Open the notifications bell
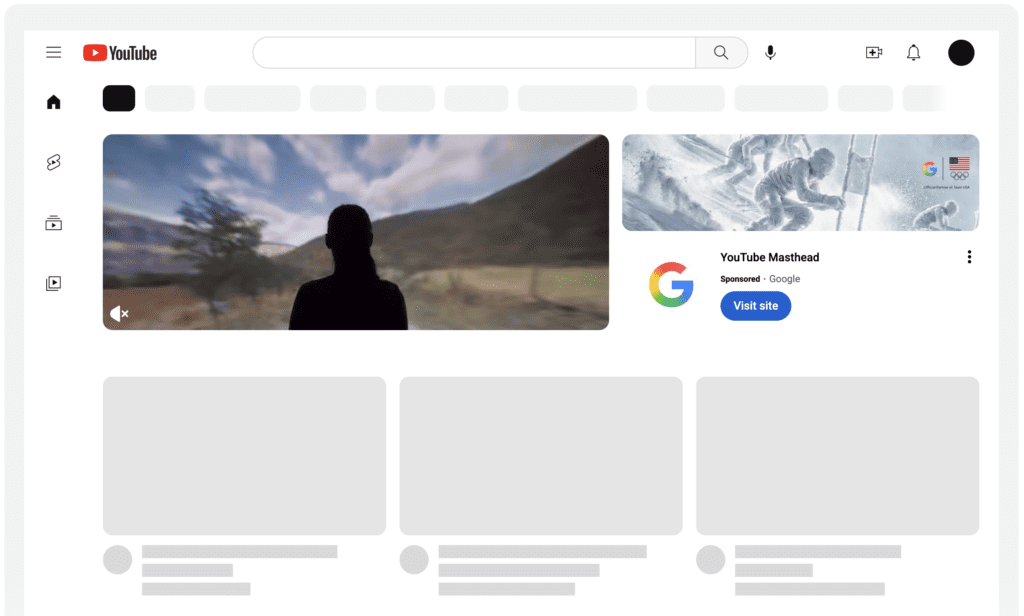Viewport: 1024px width, 616px height. 913,53
